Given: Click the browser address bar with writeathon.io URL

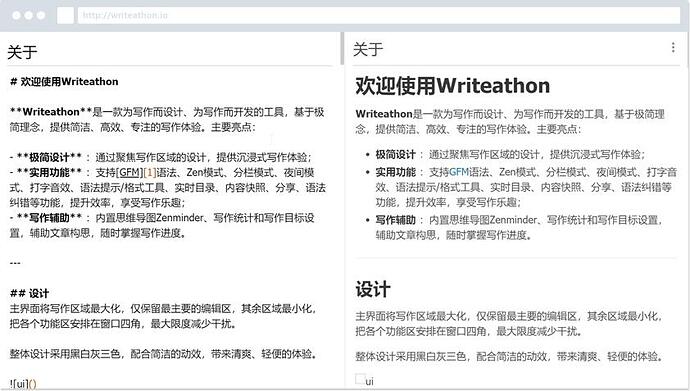Looking at the screenshot, I should [x=379, y=15].
